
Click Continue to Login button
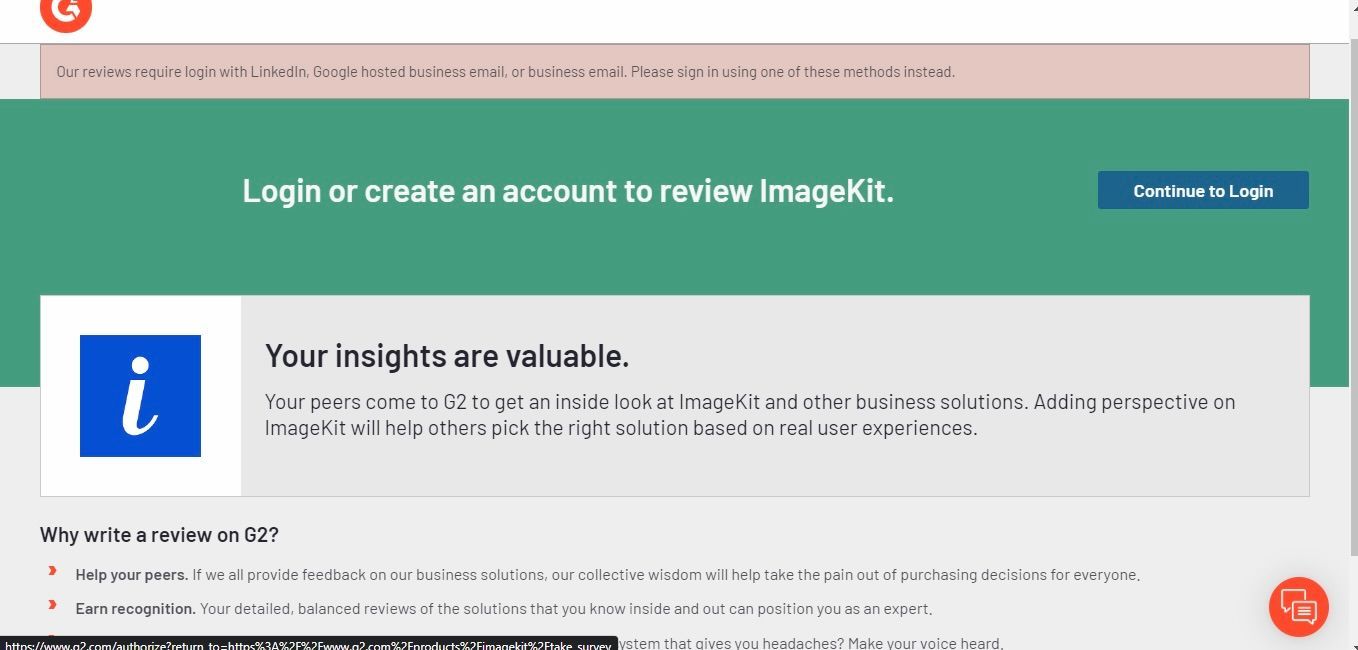(1203, 190)
